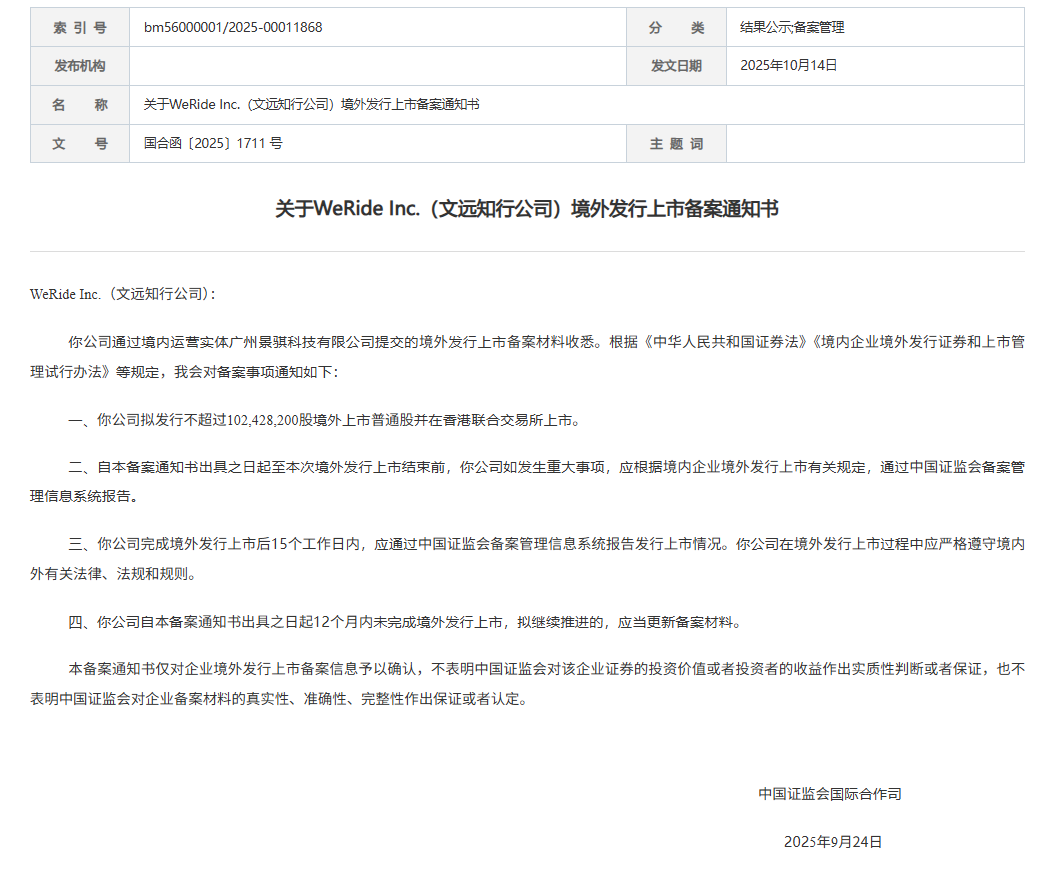The height and width of the screenshot is (877, 1057).
Task: Click the signing date 2025年9月24日
Action: coord(832,842)
